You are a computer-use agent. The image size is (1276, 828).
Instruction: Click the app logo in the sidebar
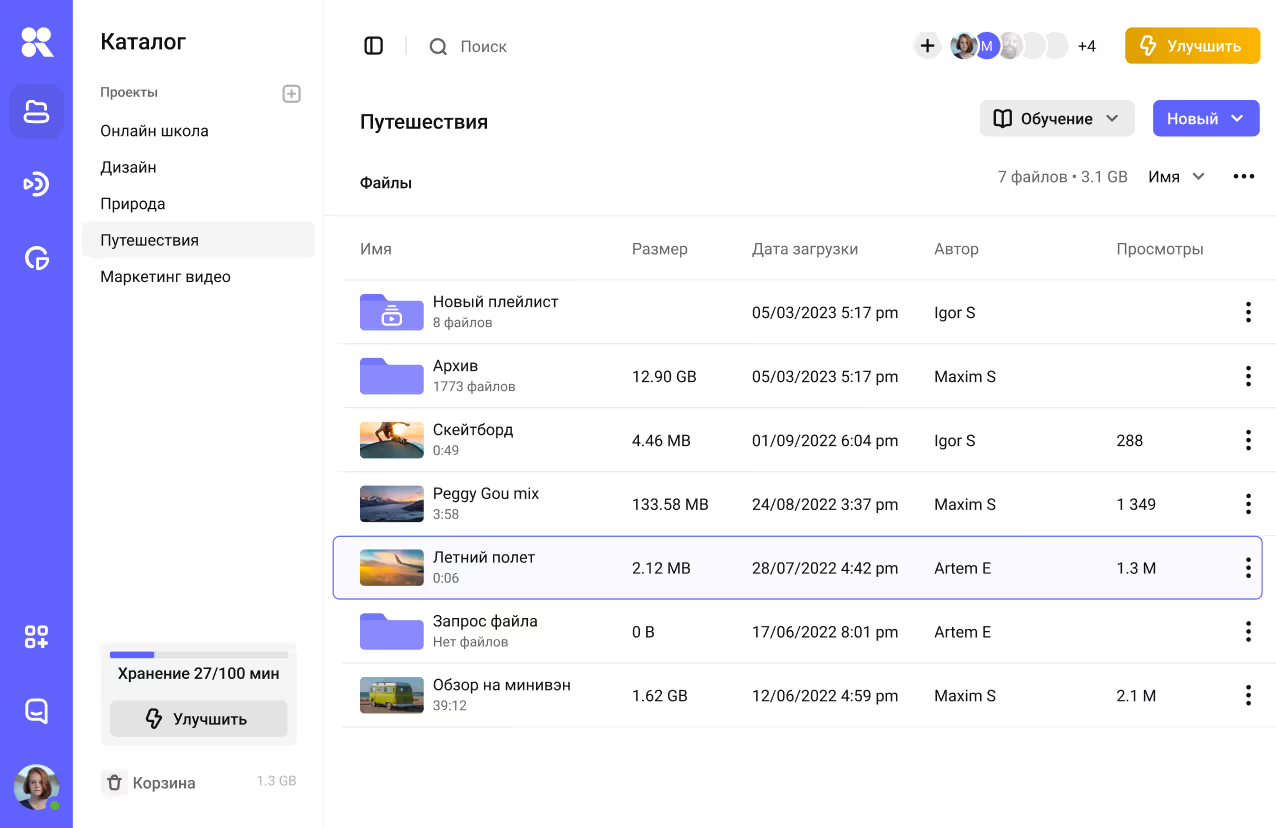click(x=37, y=42)
